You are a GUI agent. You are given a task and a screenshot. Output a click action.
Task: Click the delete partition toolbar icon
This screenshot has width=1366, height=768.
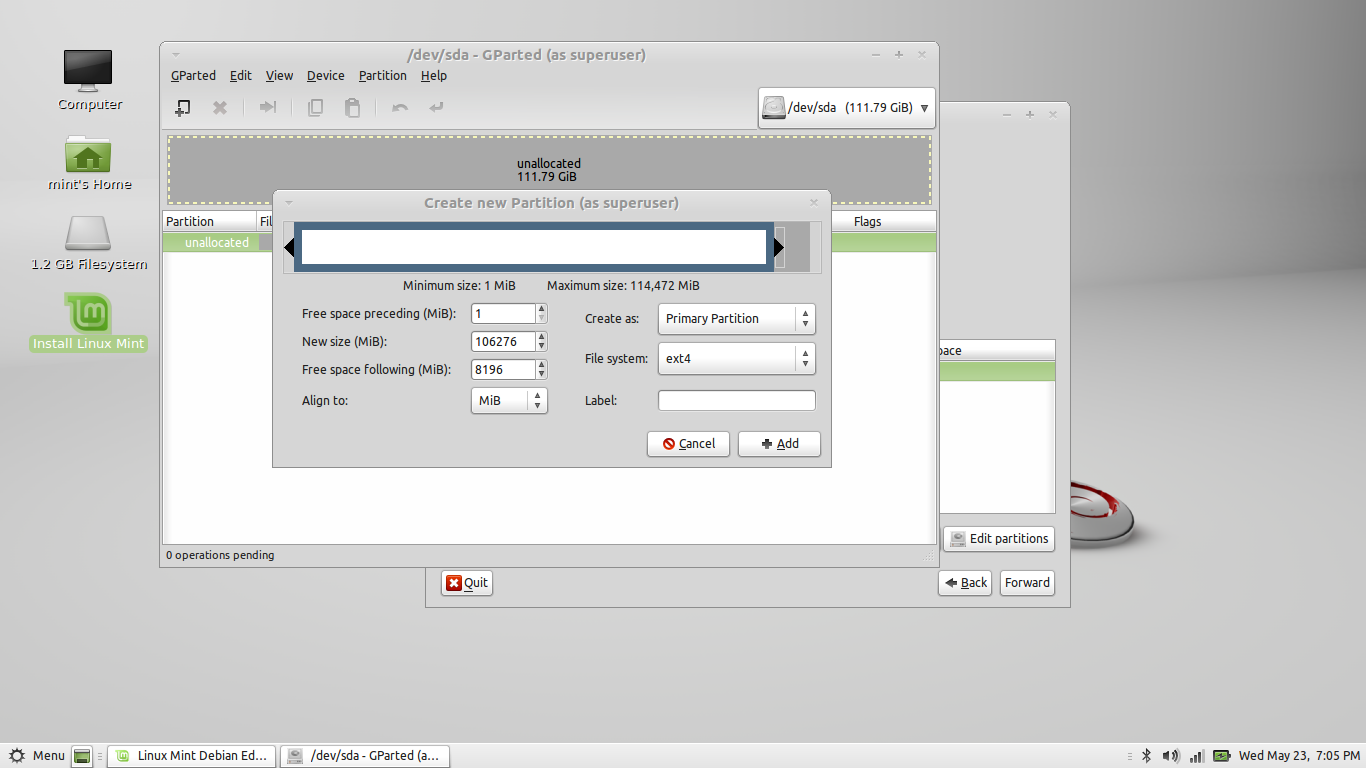[x=220, y=107]
